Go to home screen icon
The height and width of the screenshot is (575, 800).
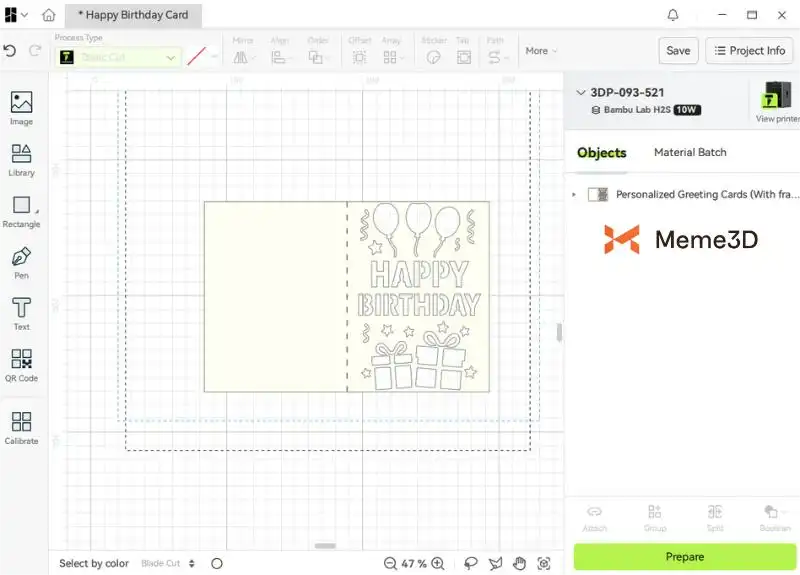[x=48, y=15]
